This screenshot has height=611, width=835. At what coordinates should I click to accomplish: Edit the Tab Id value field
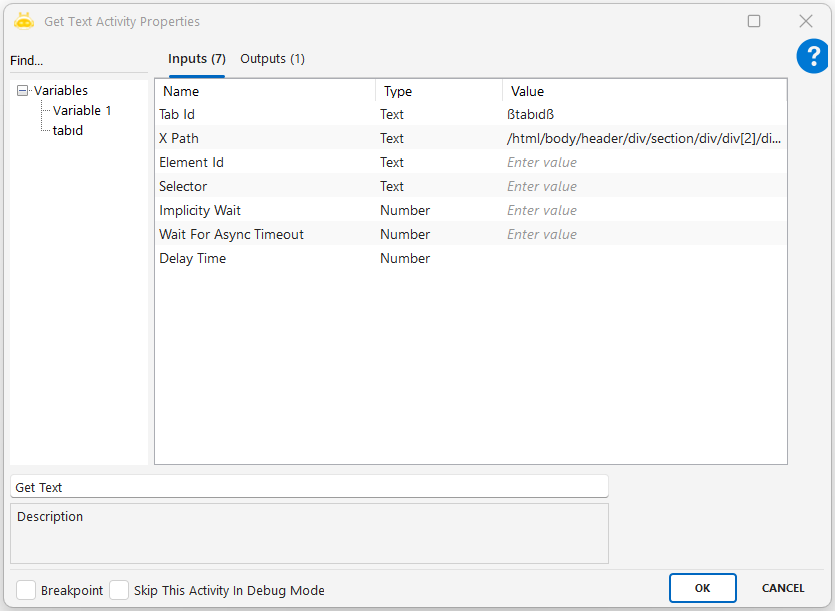point(644,115)
